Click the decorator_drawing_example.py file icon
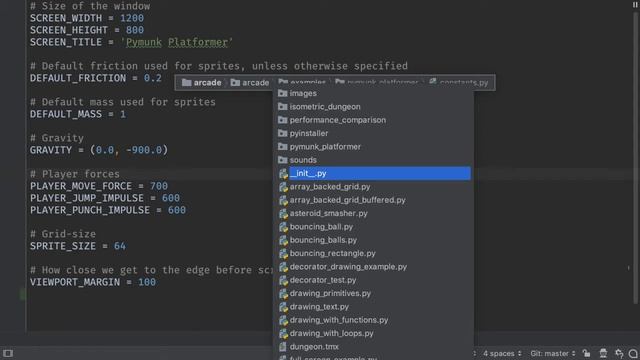Screen dimensions: 640x360 click(x=283, y=267)
